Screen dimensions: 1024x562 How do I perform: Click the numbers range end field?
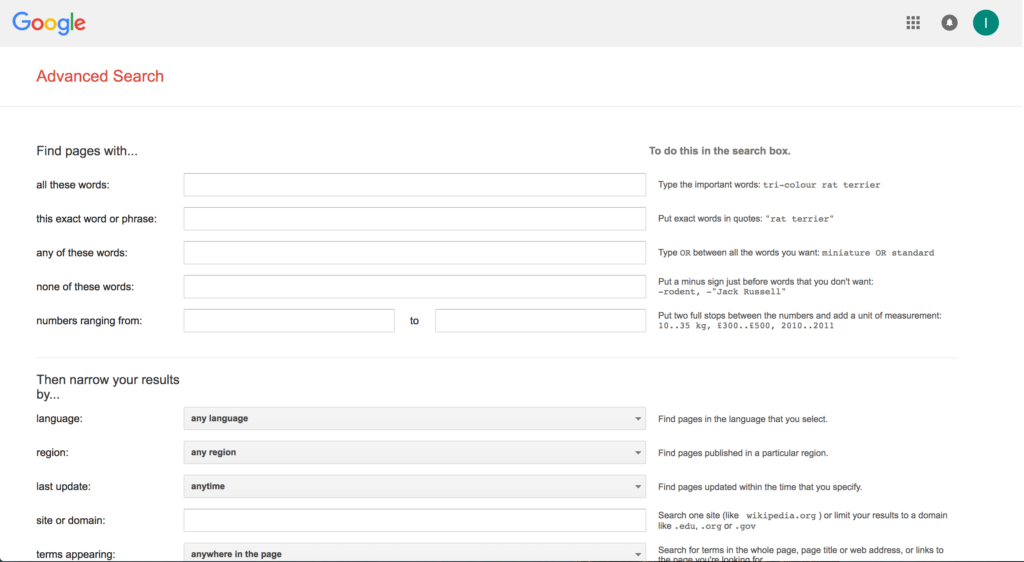coord(540,321)
